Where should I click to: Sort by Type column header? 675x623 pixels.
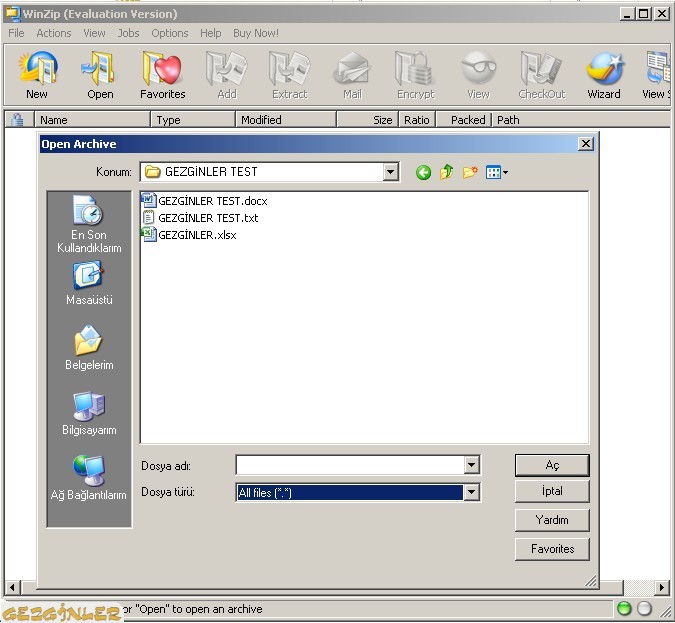(x=193, y=119)
